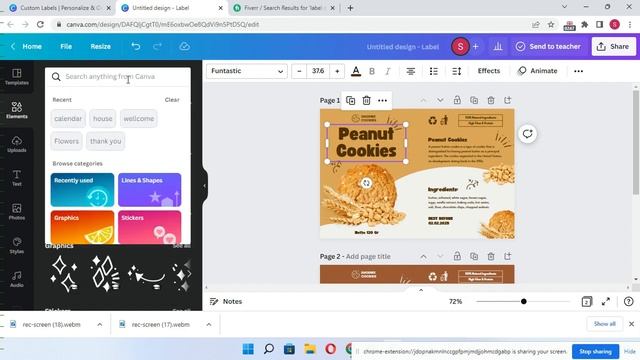The image size is (640, 360).
Task: Adjust the zoom slider handle
Action: (x=524, y=302)
